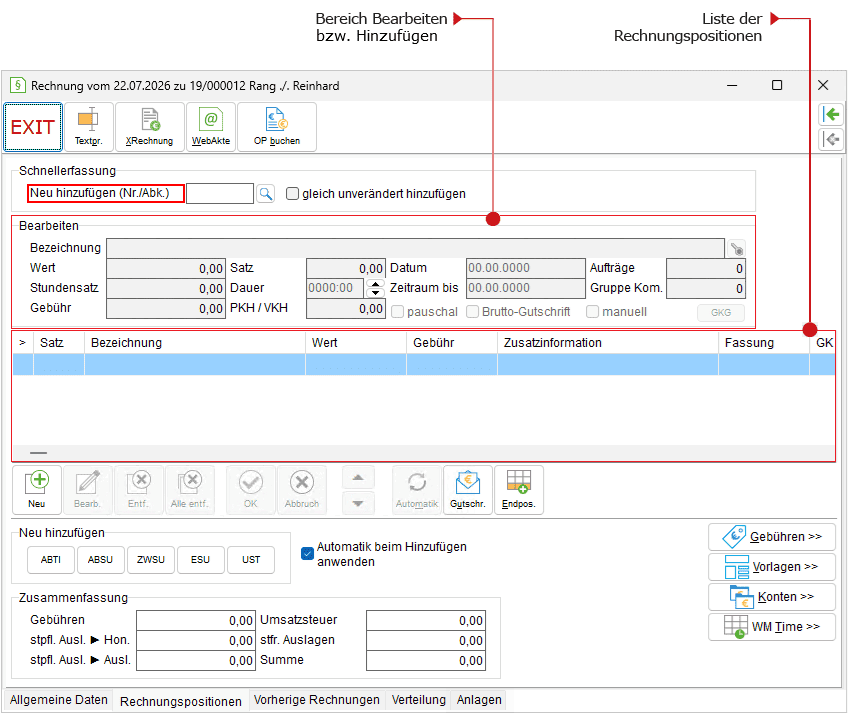Add a UST position
Viewport: 863px width, 713px height.
pos(251,560)
